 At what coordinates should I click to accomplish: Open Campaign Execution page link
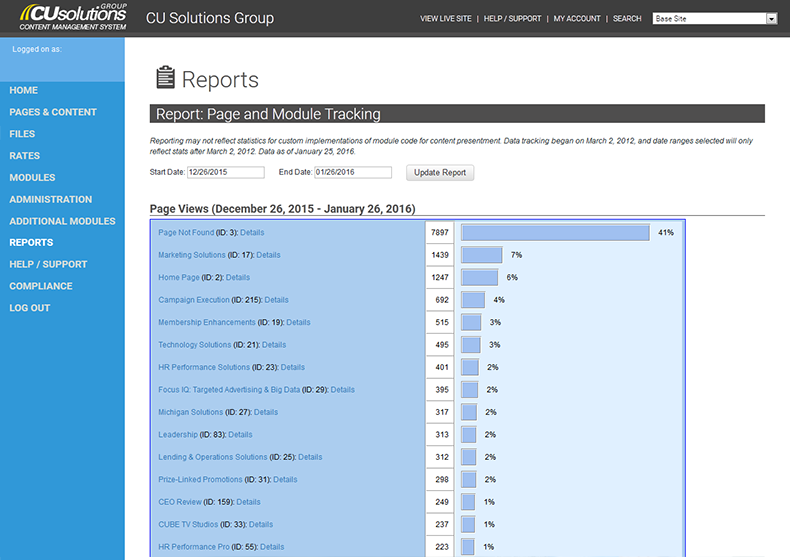click(193, 300)
